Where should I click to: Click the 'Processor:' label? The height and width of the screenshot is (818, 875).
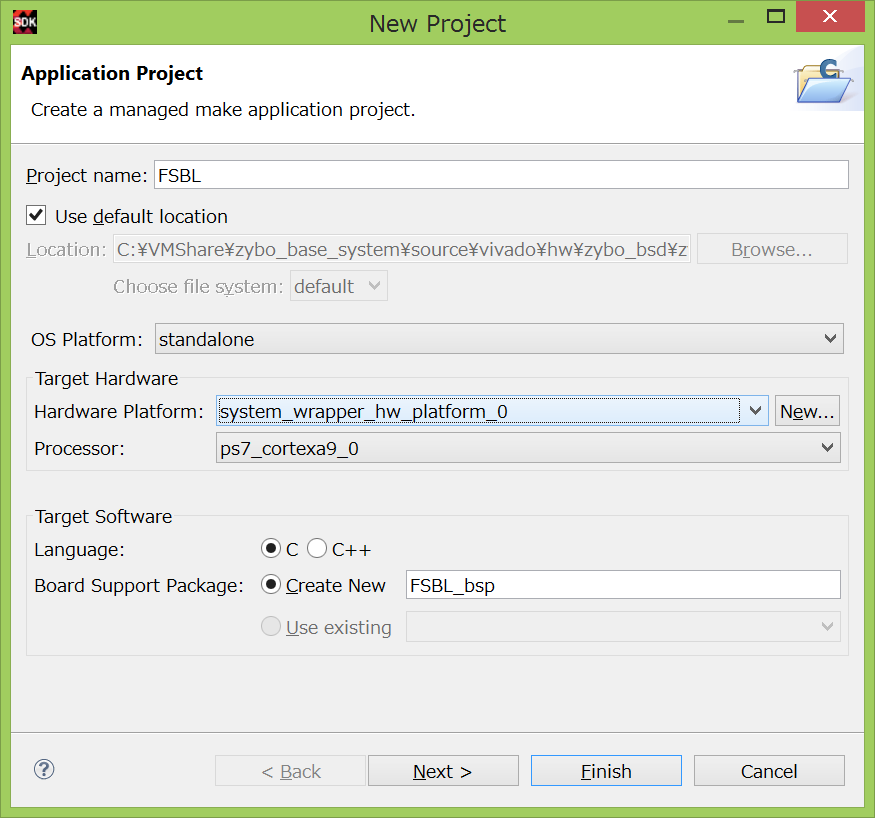pyautogui.click(x=79, y=449)
